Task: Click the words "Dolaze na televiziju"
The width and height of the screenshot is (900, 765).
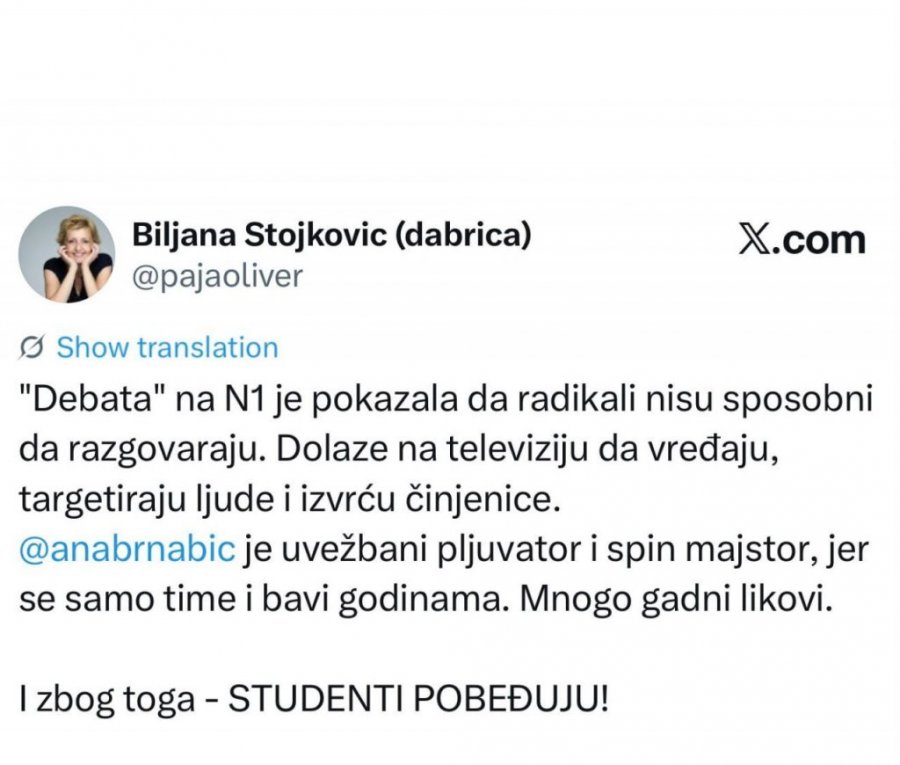Action: (433, 449)
